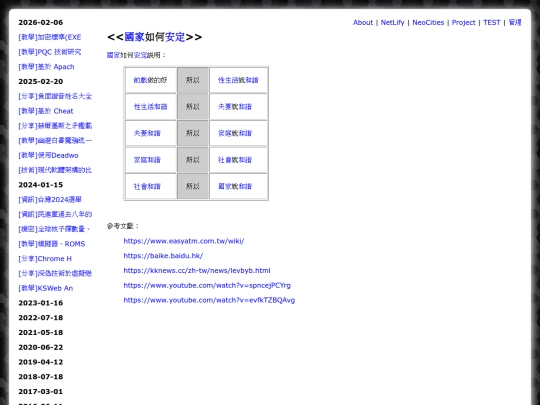Open YouTube link ending evfkTZBQAvg
The height and width of the screenshot is (405, 540).
pyautogui.click(x=209, y=300)
